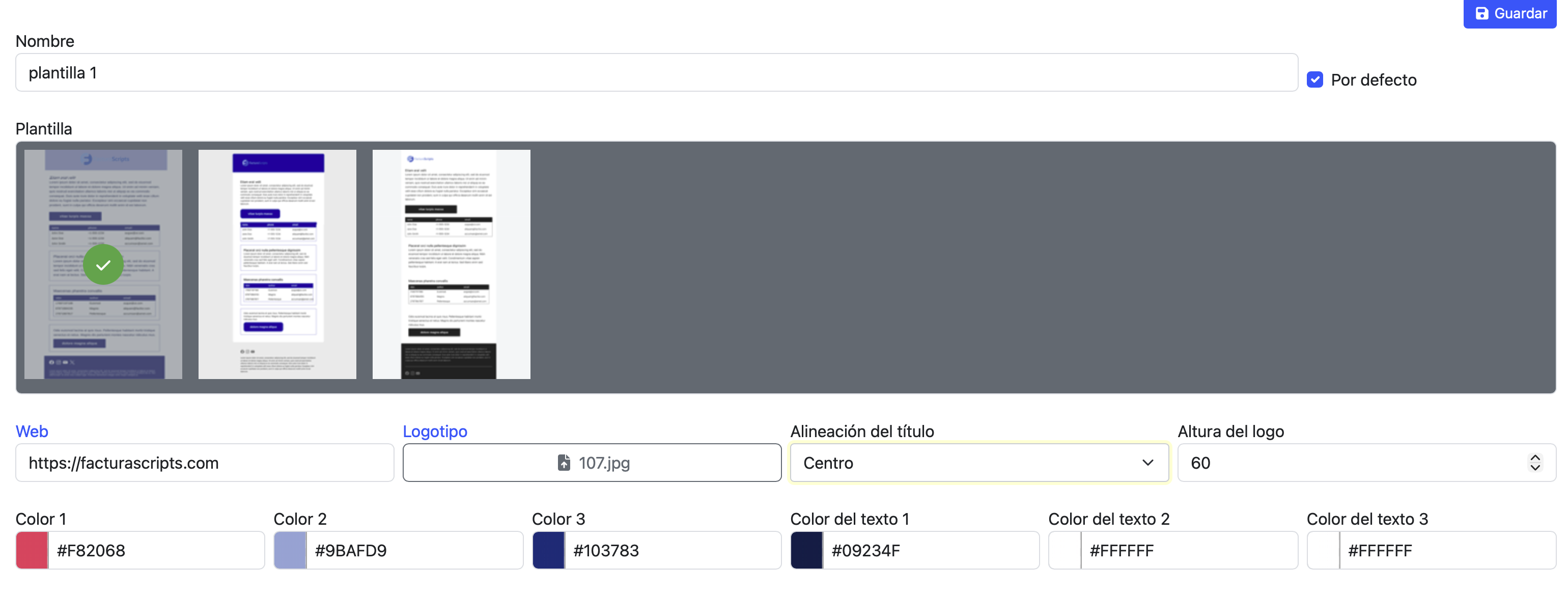Screen dimensions: 1568x592
Task: Click the floppy disk icon in Guardar
Action: (1481, 13)
